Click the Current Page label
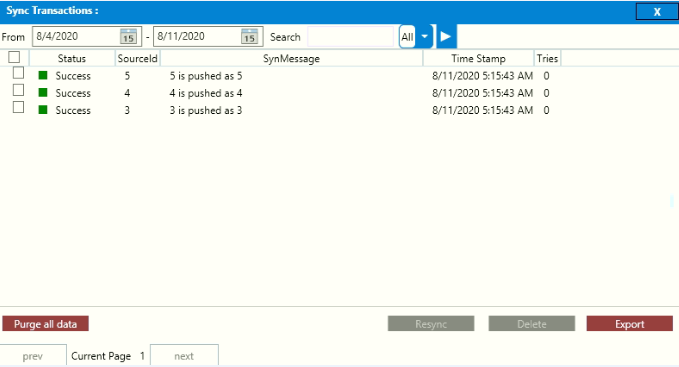Image resolution: width=679 pixels, height=367 pixels. click(101, 356)
